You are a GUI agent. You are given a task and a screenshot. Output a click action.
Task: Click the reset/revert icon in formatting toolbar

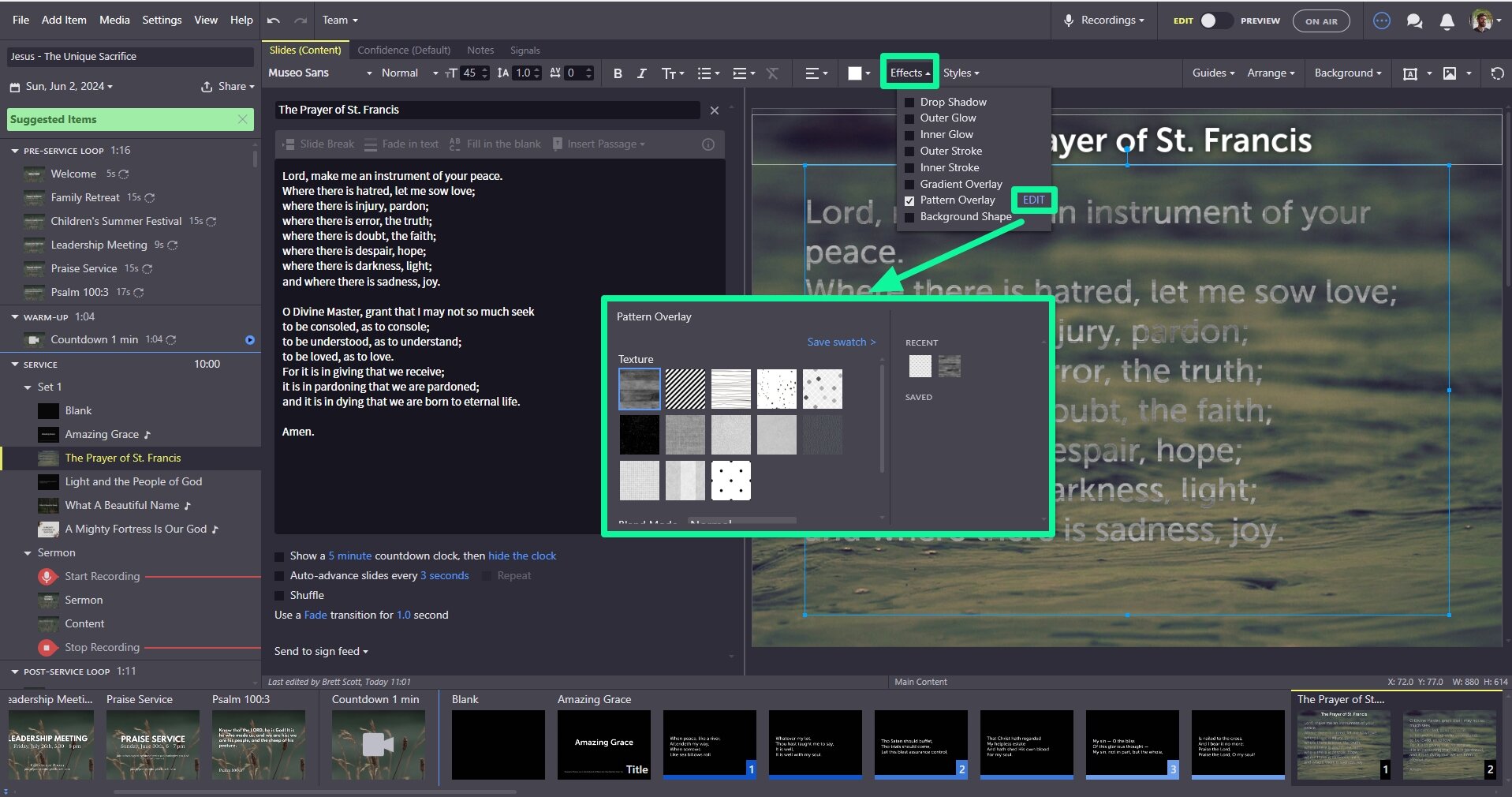pyautogui.click(x=1497, y=73)
